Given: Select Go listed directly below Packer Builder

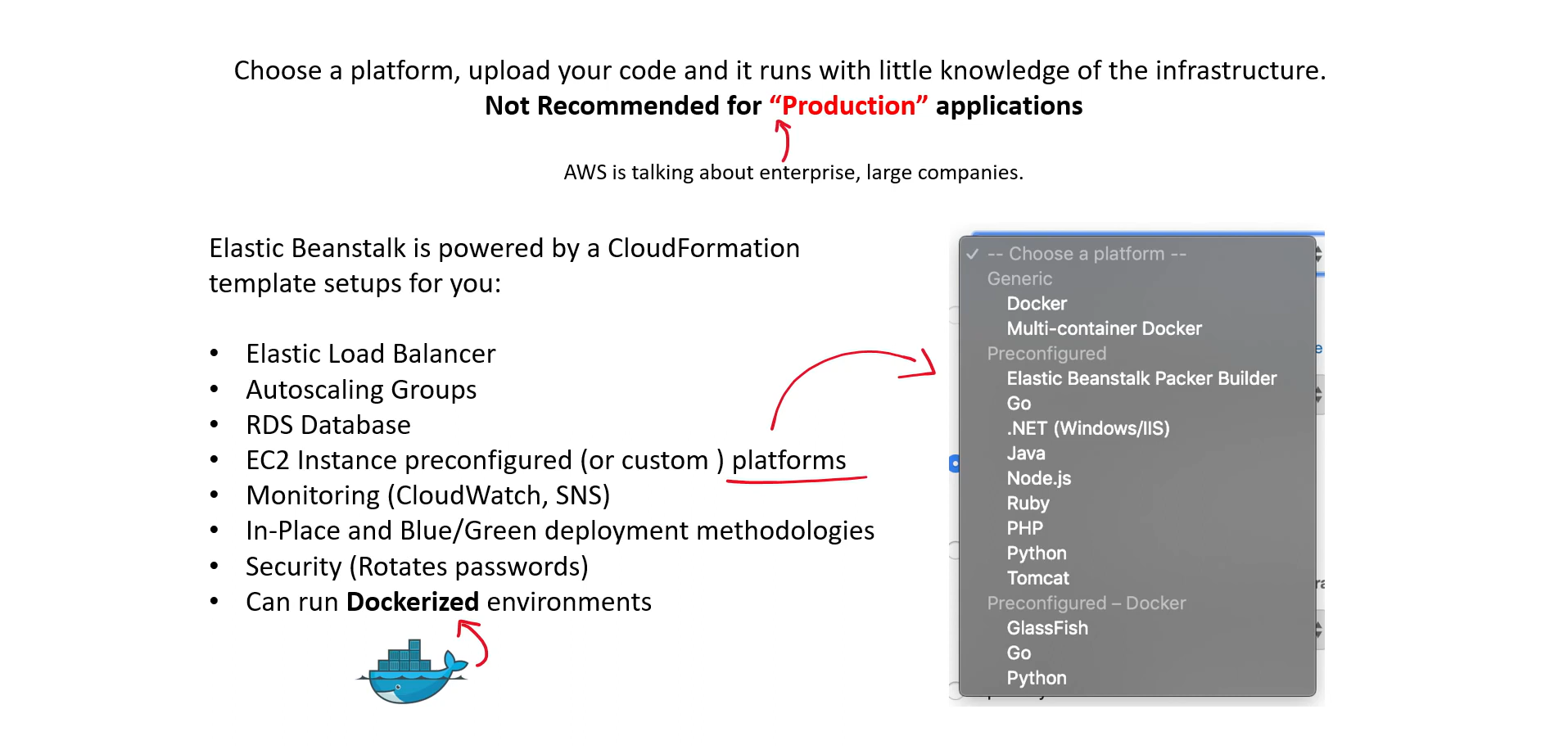Looking at the screenshot, I should point(1019,404).
